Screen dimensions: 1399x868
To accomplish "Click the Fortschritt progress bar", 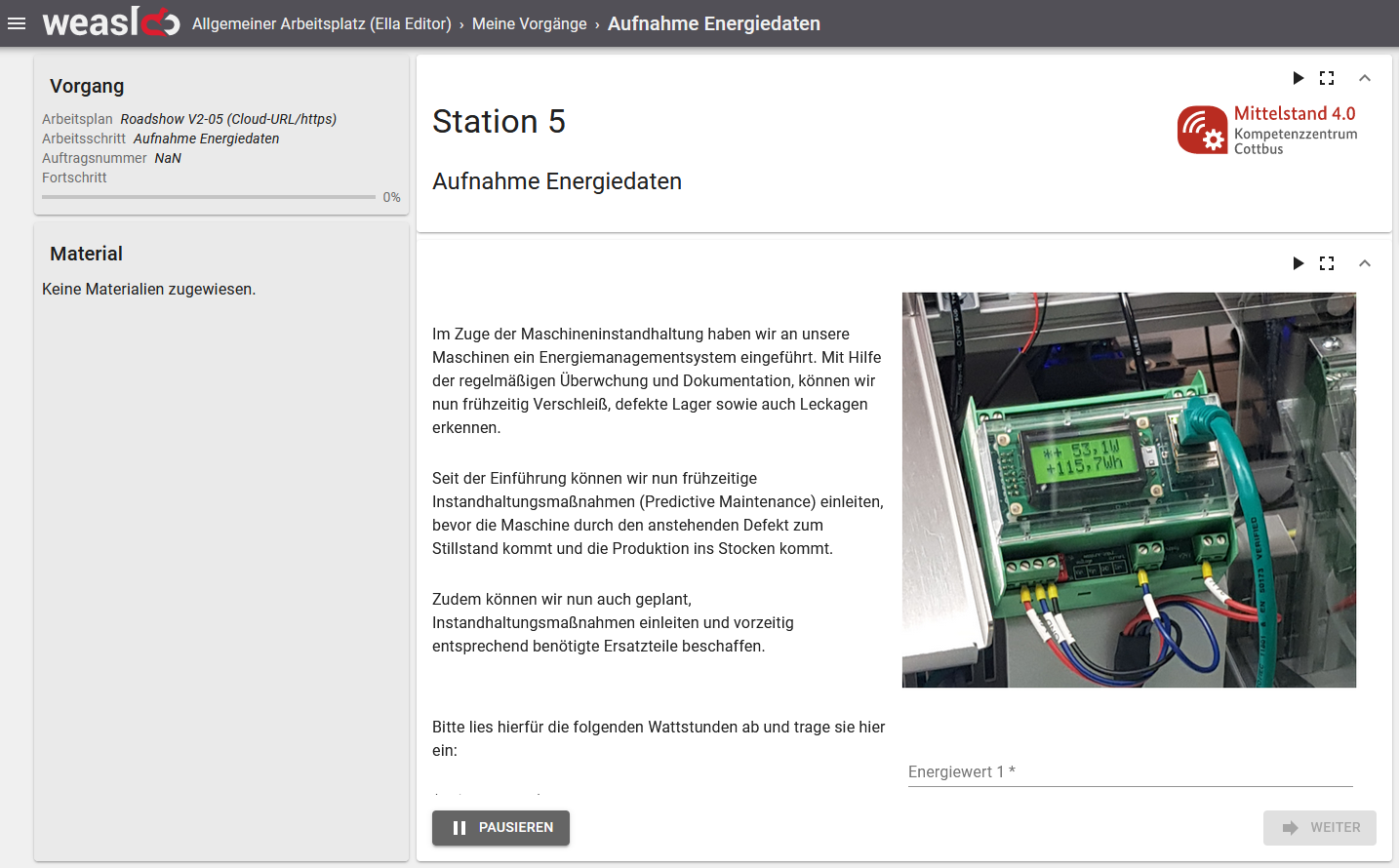I will pyautogui.click(x=208, y=196).
